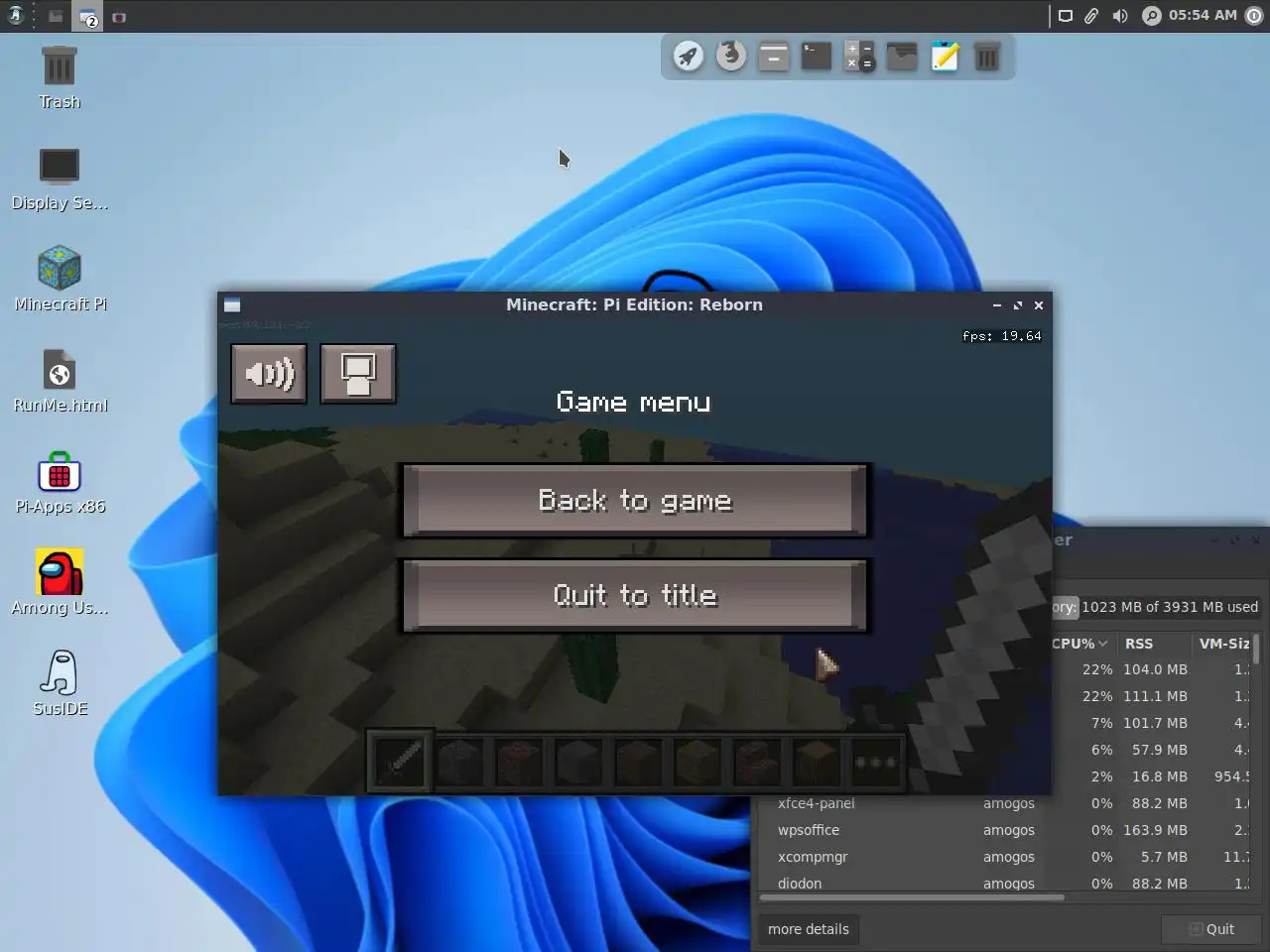Select the wpsoffice process row

coord(1004,830)
